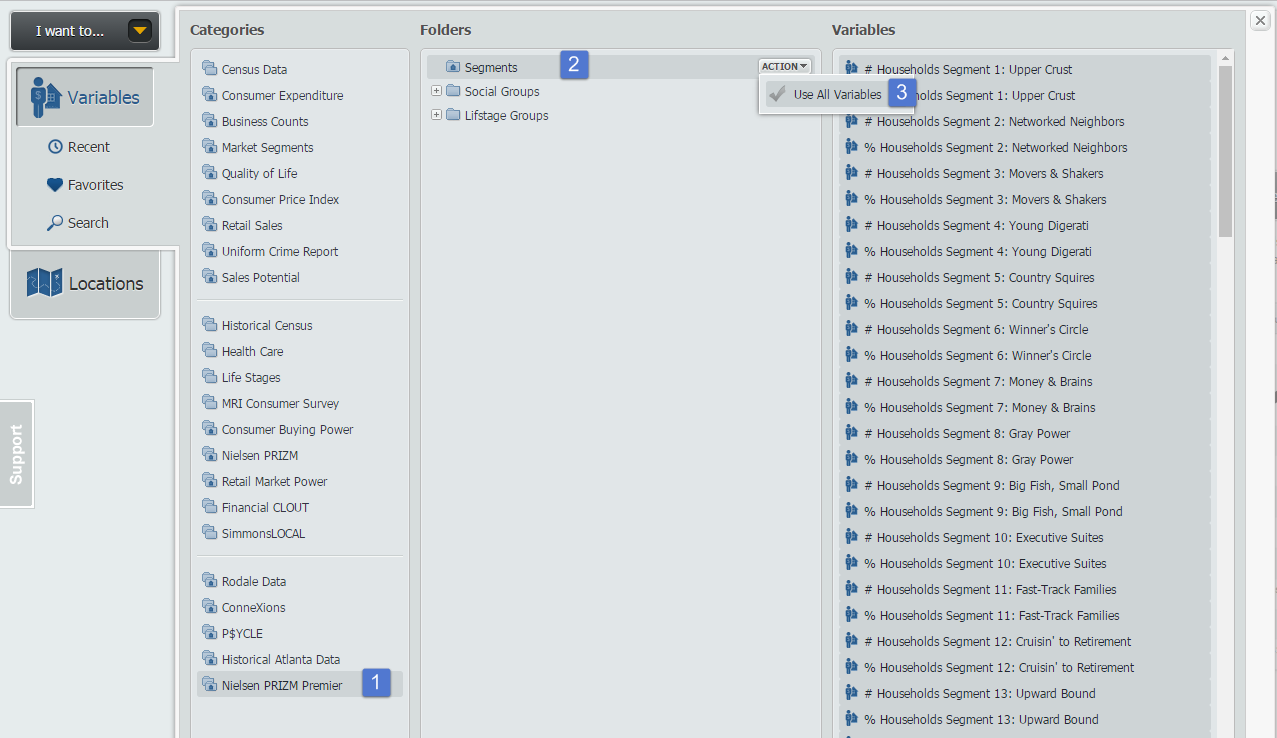
Task: Click the Historical Census folder icon
Action: coord(209,324)
